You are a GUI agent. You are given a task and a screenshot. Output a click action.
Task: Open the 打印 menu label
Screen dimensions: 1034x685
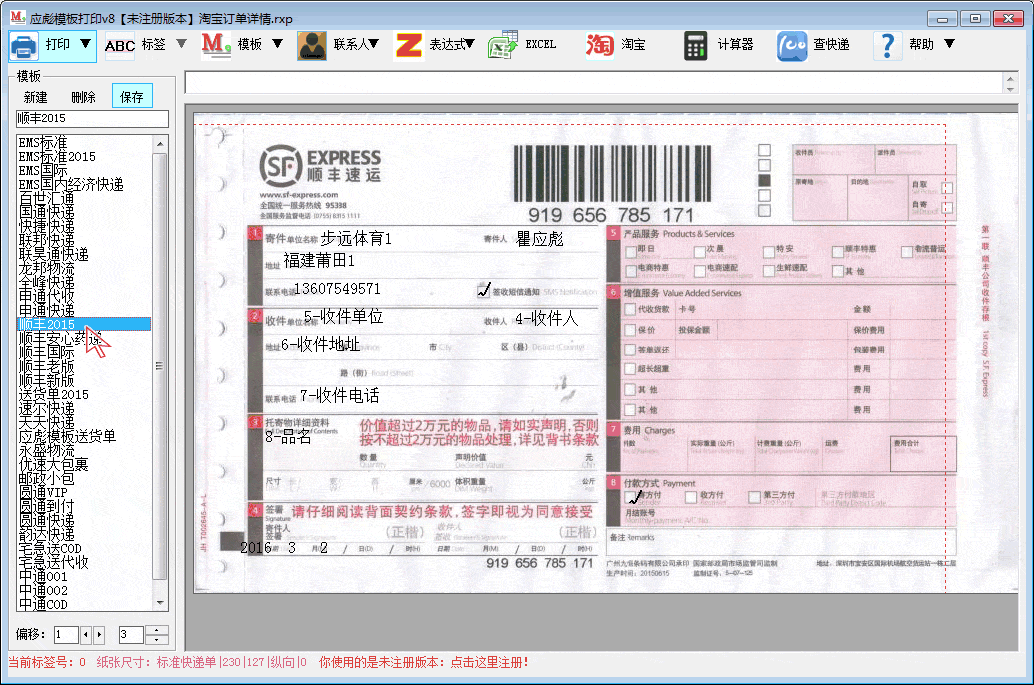pyautogui.click(x=57, y=44)
